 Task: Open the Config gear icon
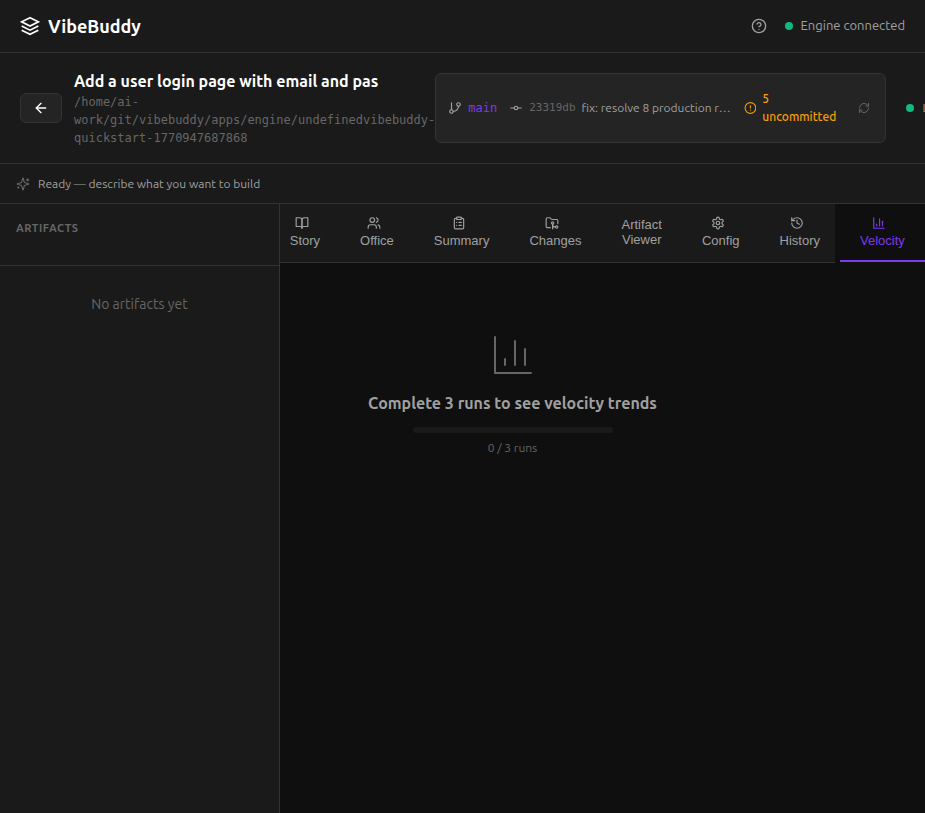point(716,223)
